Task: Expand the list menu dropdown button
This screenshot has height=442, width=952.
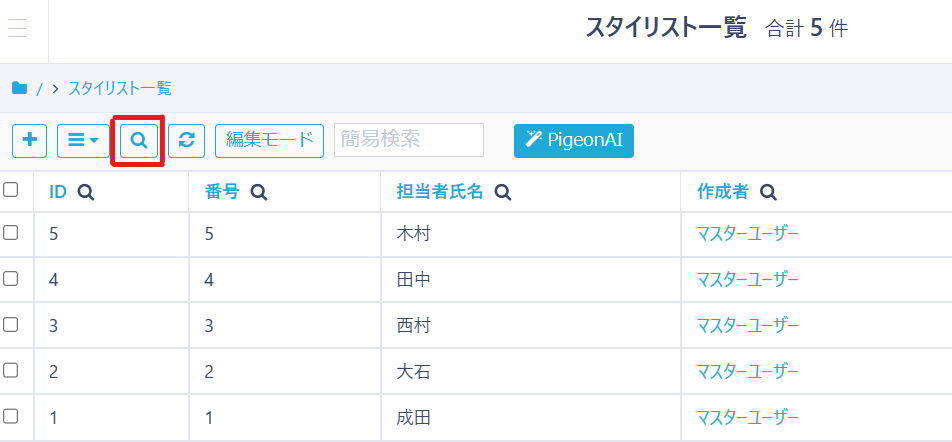Action: pos(82,141)
